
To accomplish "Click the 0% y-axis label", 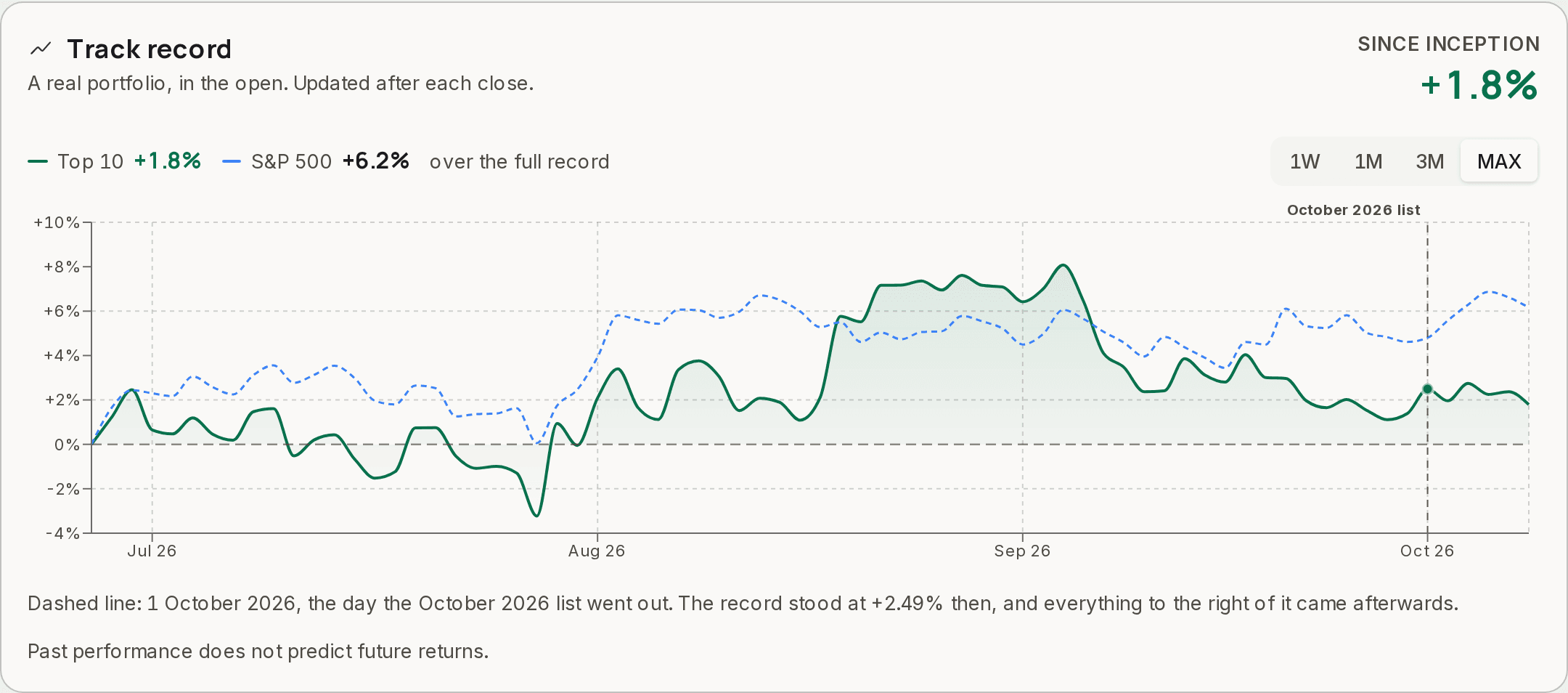I will [x=67, y=445].
